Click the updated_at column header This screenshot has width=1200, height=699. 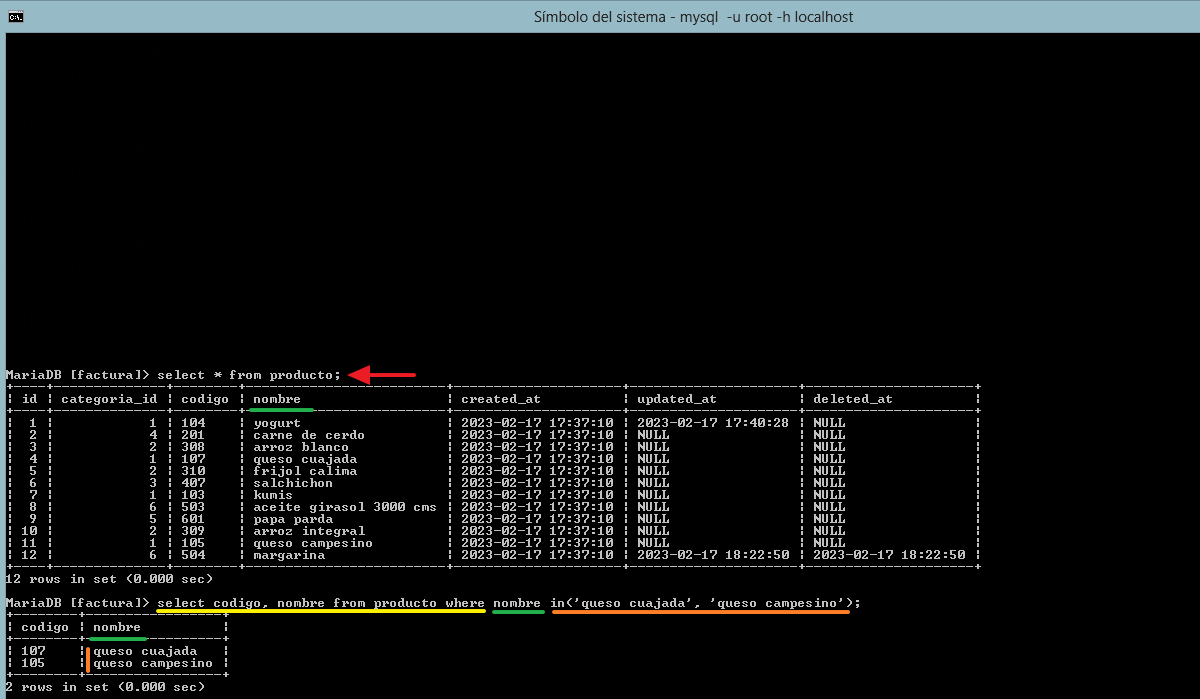click(x=677, y=399)
